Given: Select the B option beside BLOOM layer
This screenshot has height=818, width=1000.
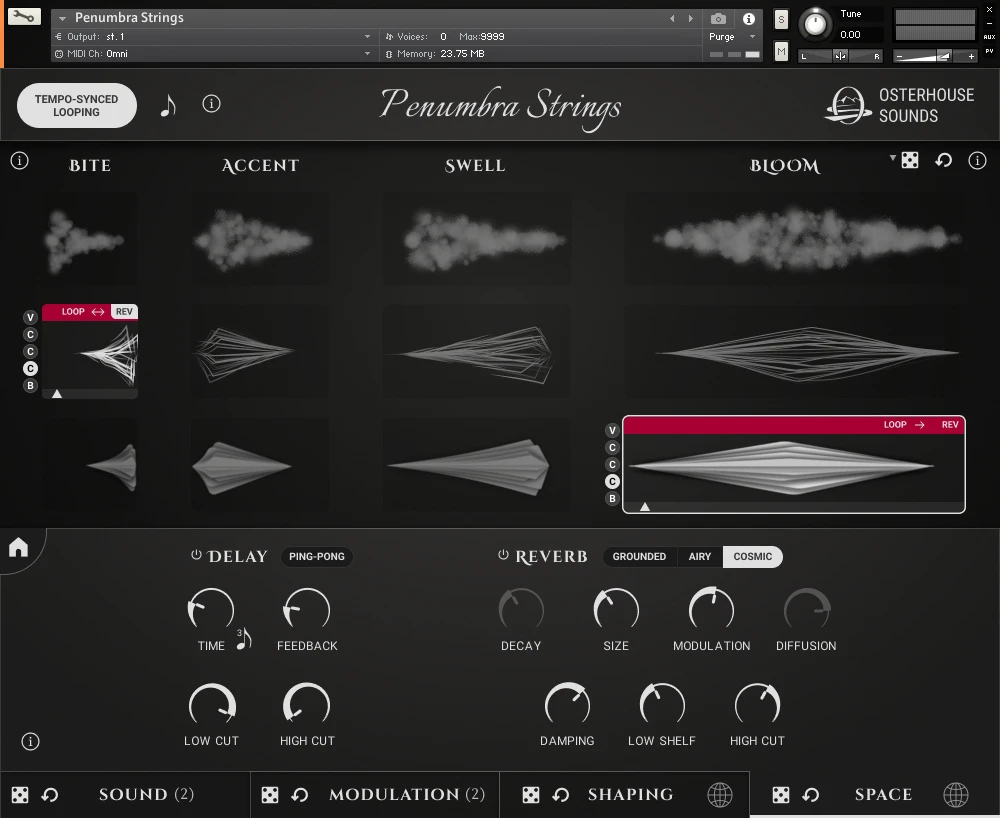Looking at the screenshot, I should click(x=612, y=499).
